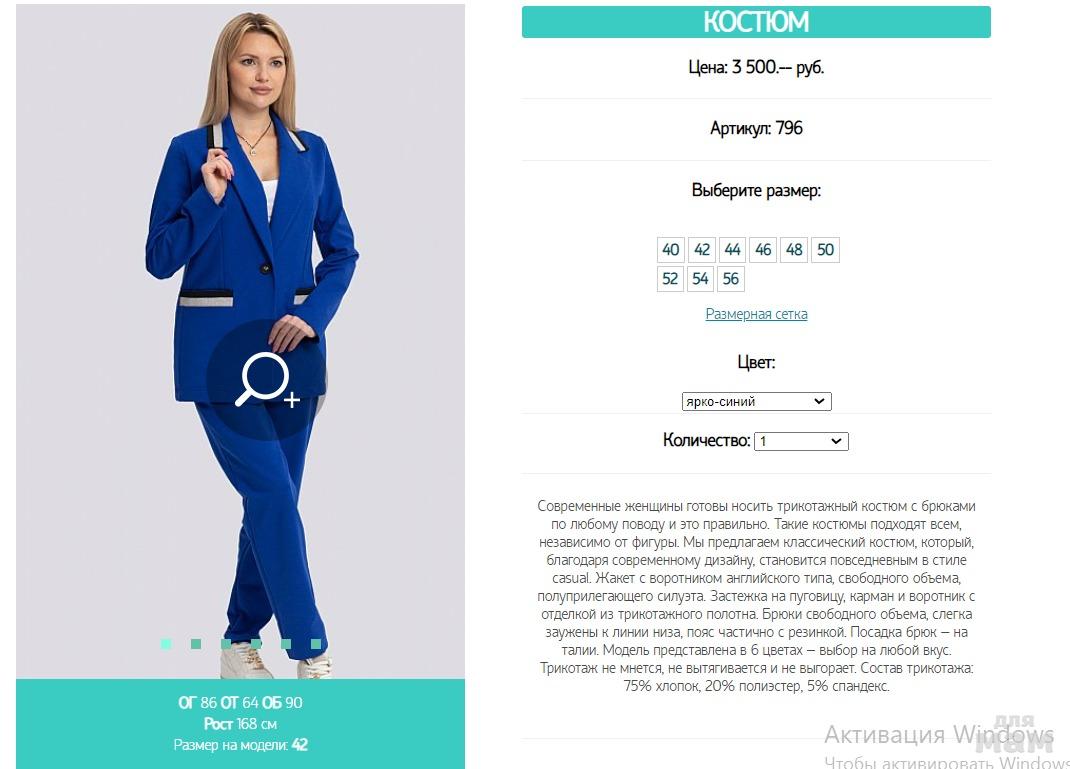Pick size 48 option
The height and width of the screenshot is (769, 1070).
(794, 250)
